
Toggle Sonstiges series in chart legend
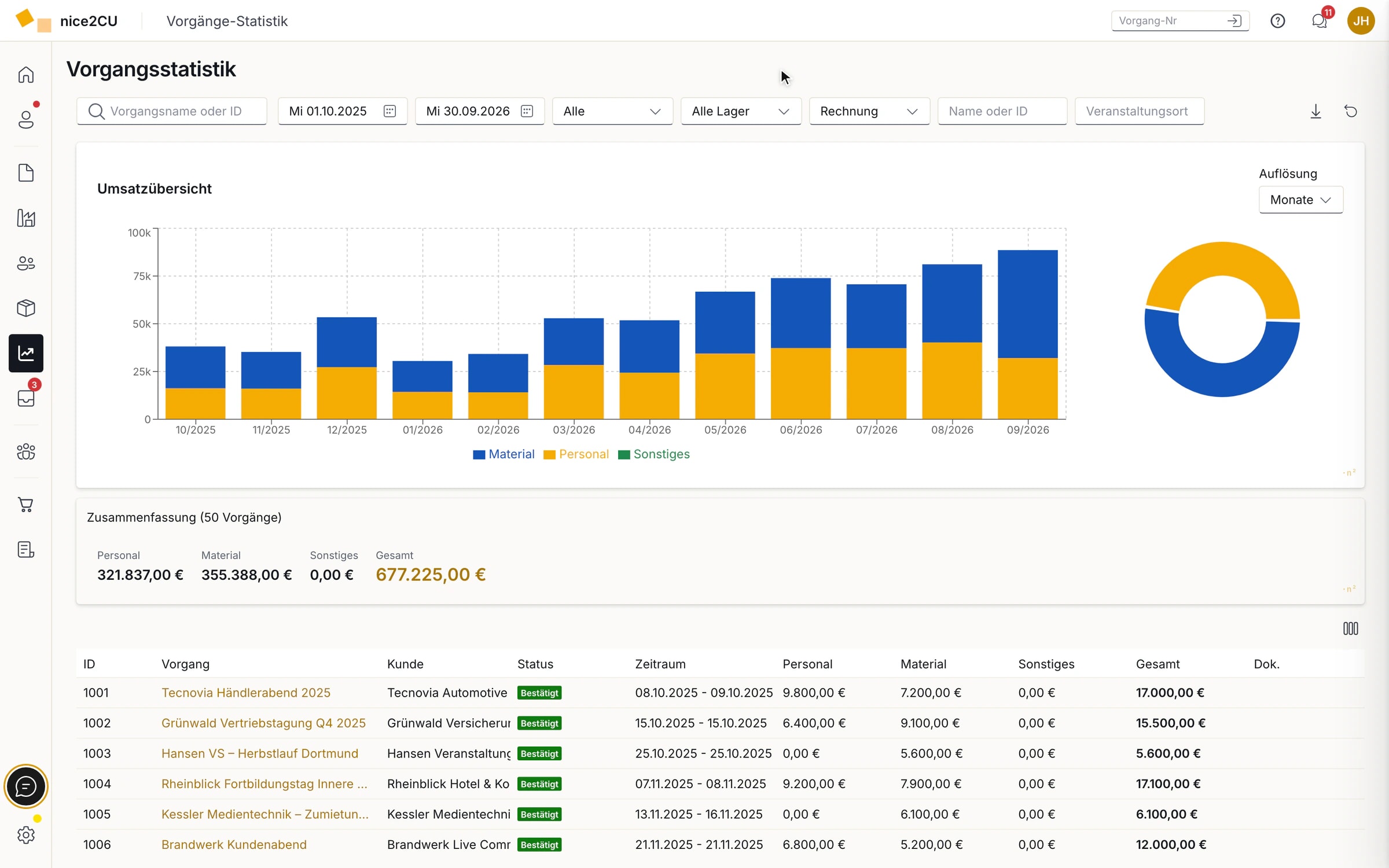654,454
